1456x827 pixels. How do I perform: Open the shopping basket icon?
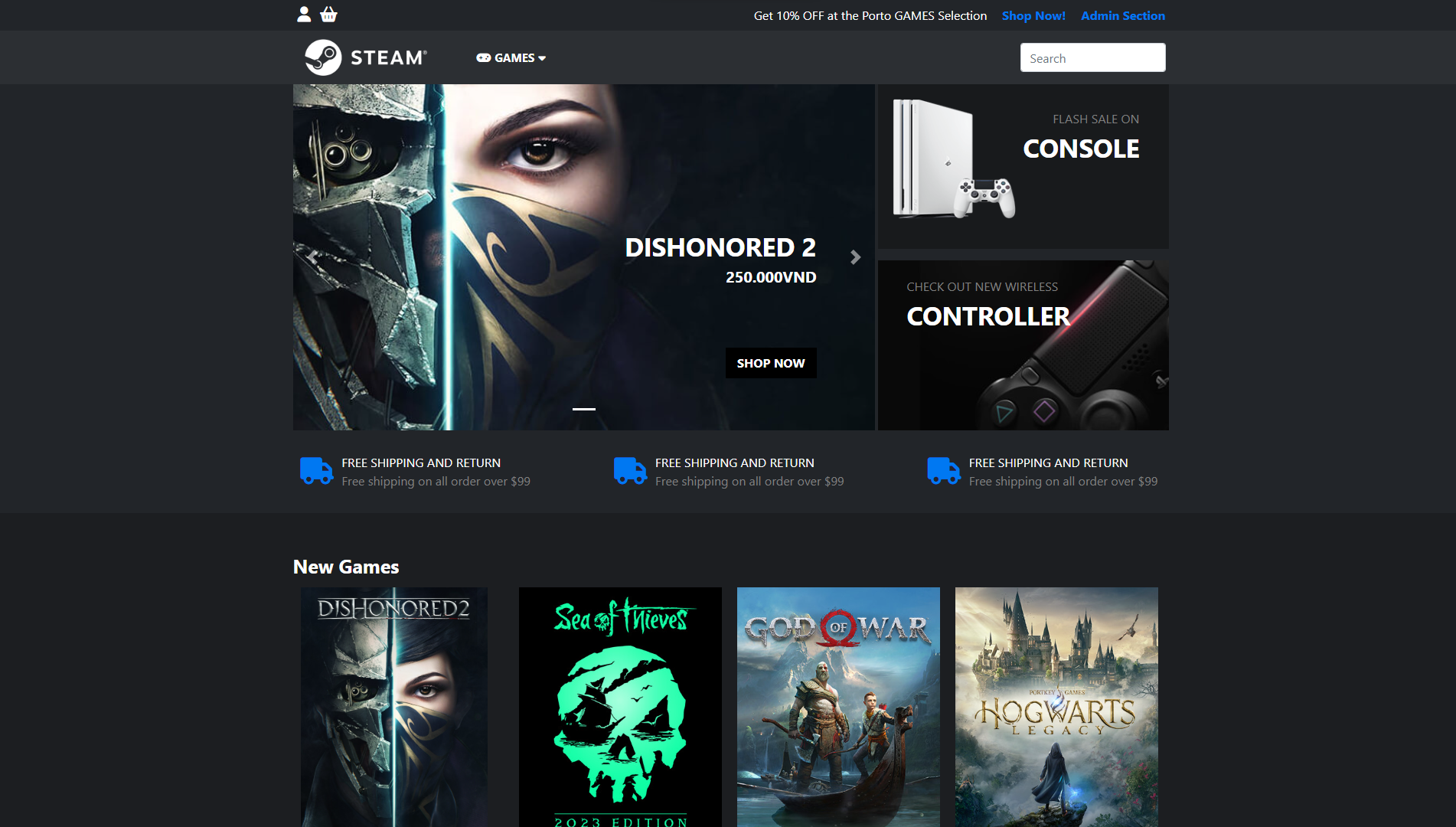(328, 15)
